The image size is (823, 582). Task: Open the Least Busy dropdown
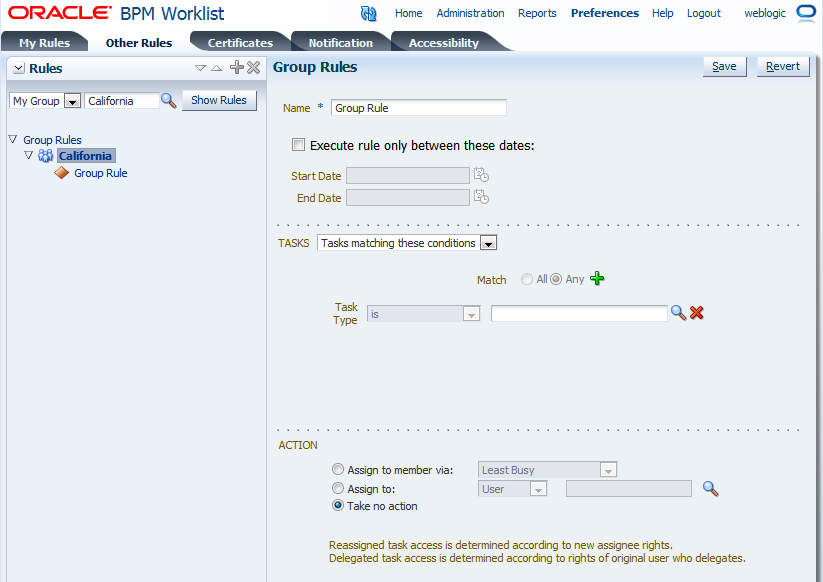608,470
